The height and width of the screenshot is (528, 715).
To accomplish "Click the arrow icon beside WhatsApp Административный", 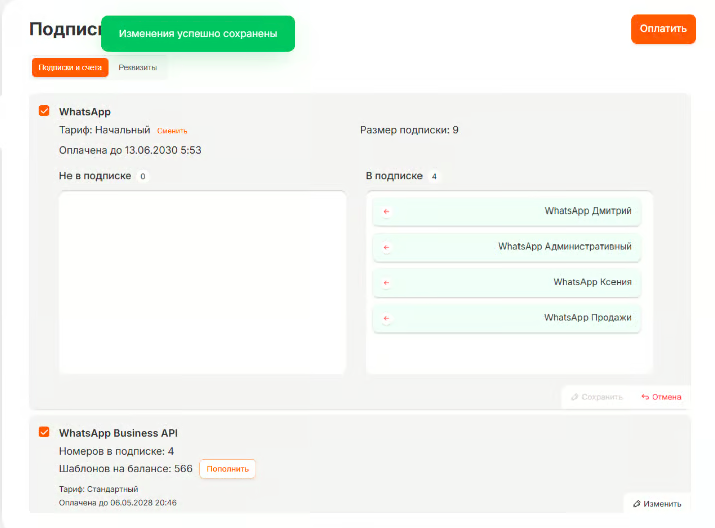I will [x=386, y=247].
